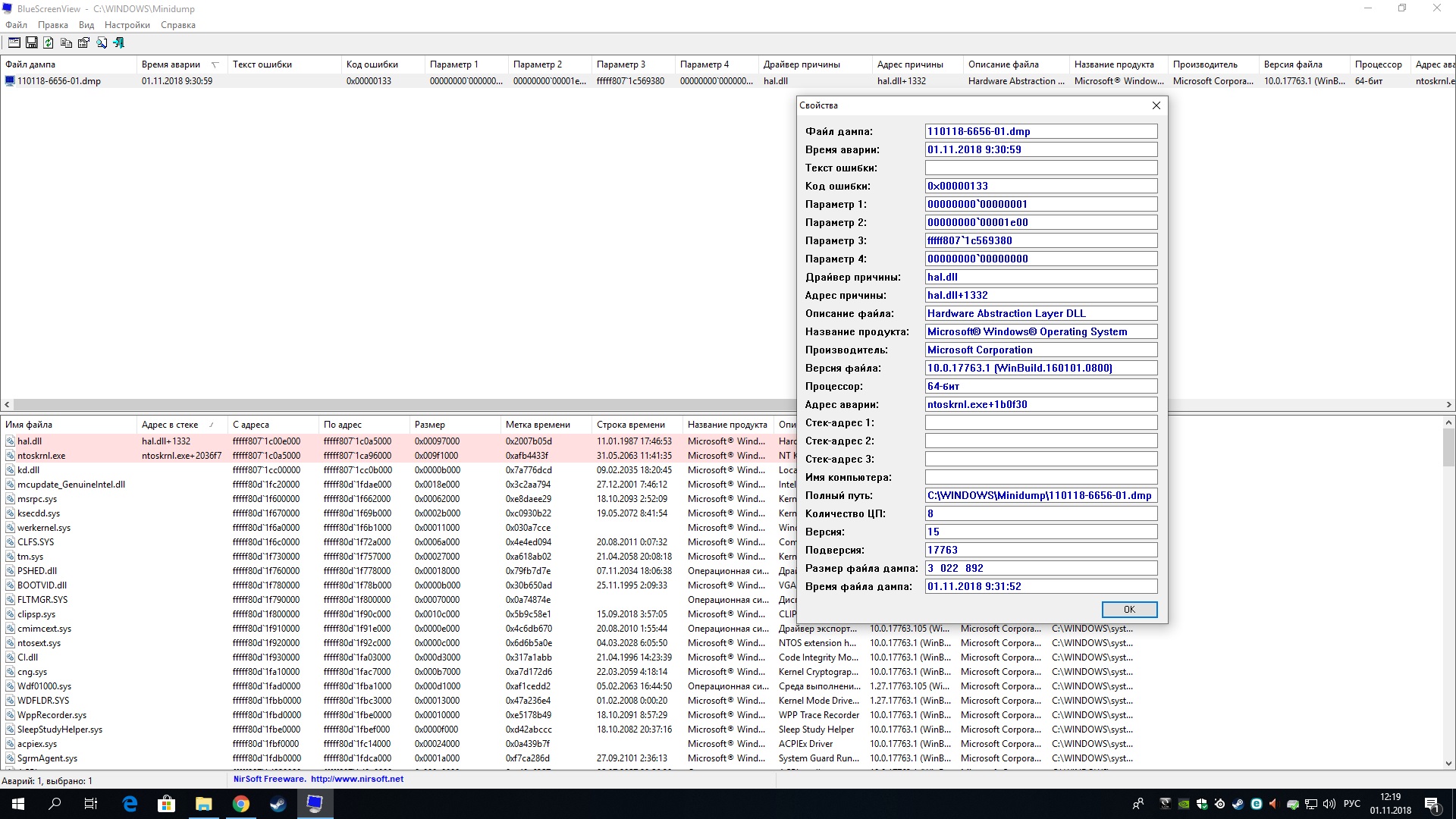Click the Properties toolbar icon

[x=83, y=42]
